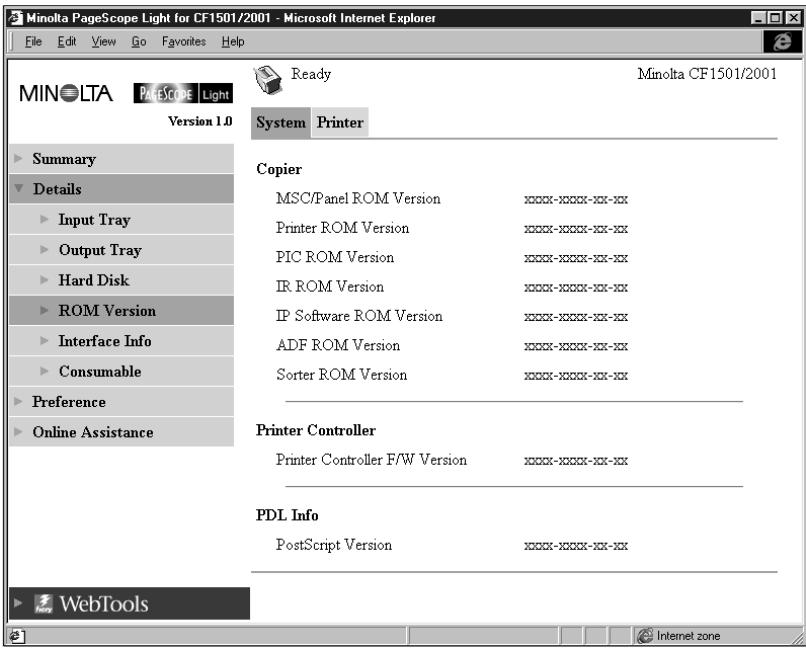The image size is (806, 648).
Task: Go to Output Tray details
Action: (x=121, y=250)
